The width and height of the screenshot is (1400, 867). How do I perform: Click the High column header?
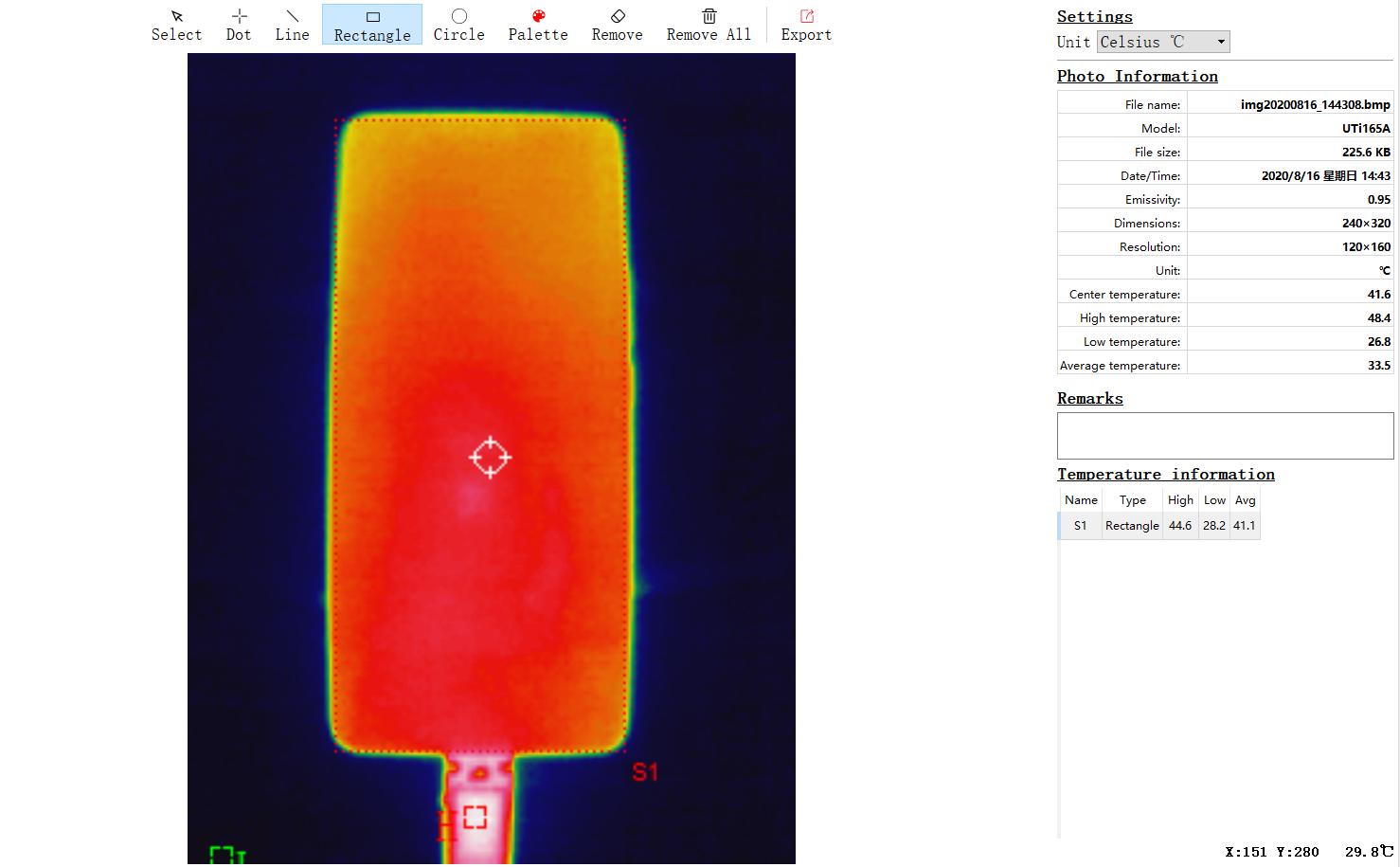pos(1180,500)
